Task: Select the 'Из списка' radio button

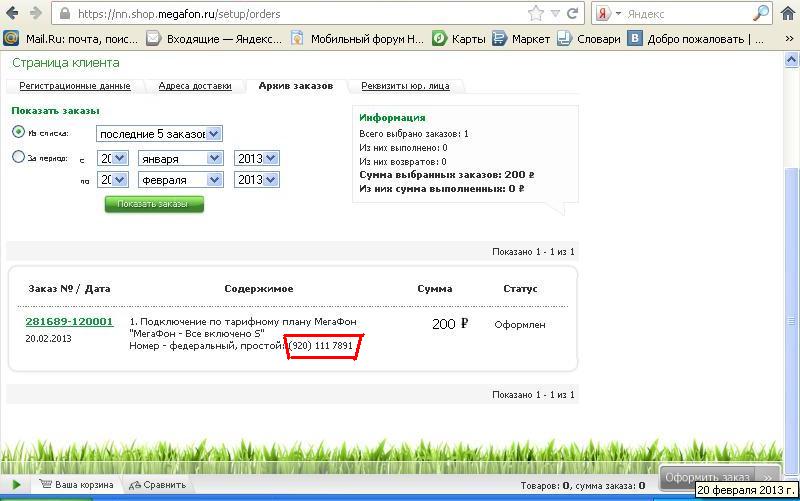Action: pyautogui.click(x=19, y=132)
